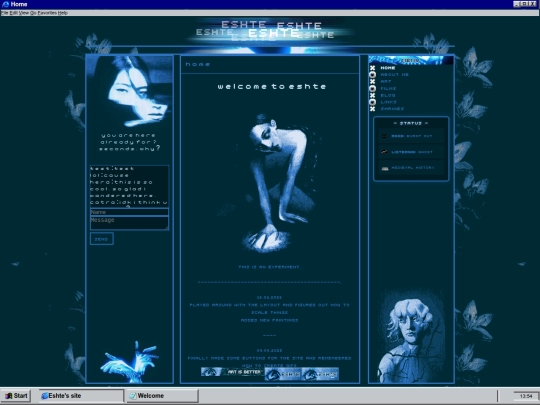Screen dimensions: 540x405
Task: Open the Films page link
Action: pos(388,88)
